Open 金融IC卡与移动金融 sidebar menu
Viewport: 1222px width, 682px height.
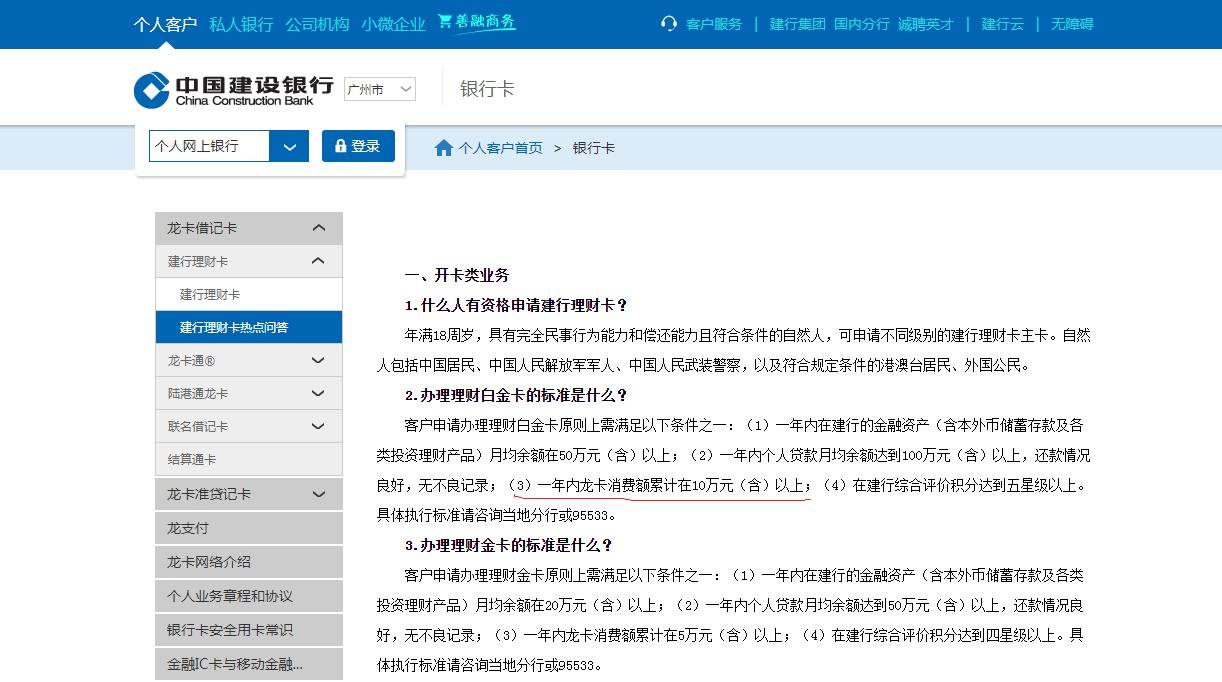249,664
